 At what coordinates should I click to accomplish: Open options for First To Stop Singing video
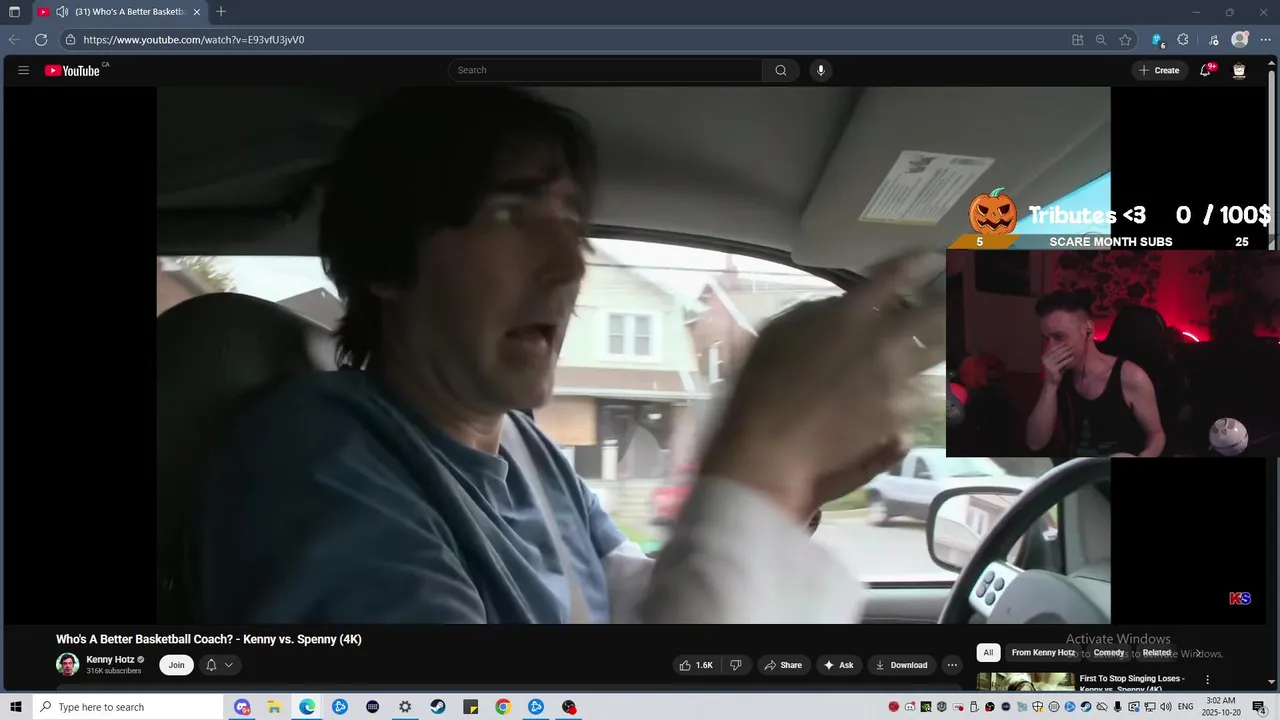point(1207,680)
